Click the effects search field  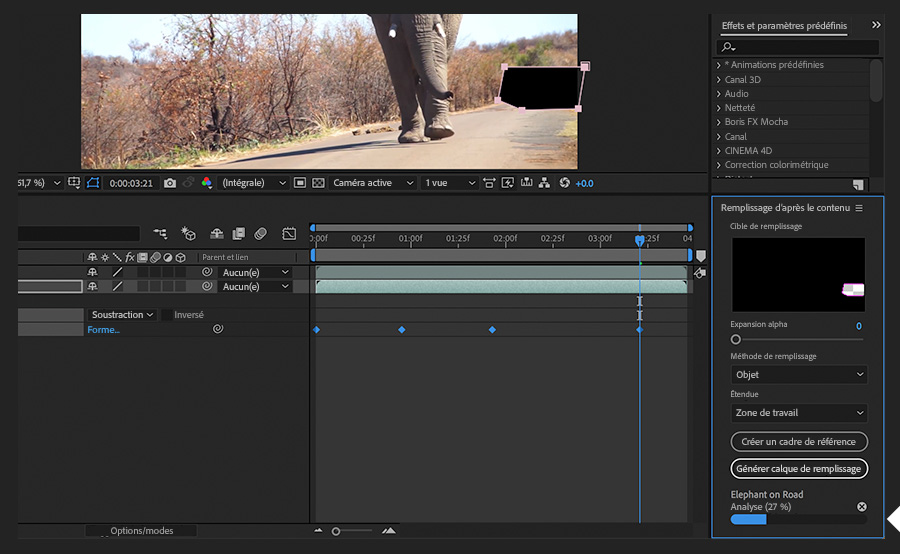797,47
